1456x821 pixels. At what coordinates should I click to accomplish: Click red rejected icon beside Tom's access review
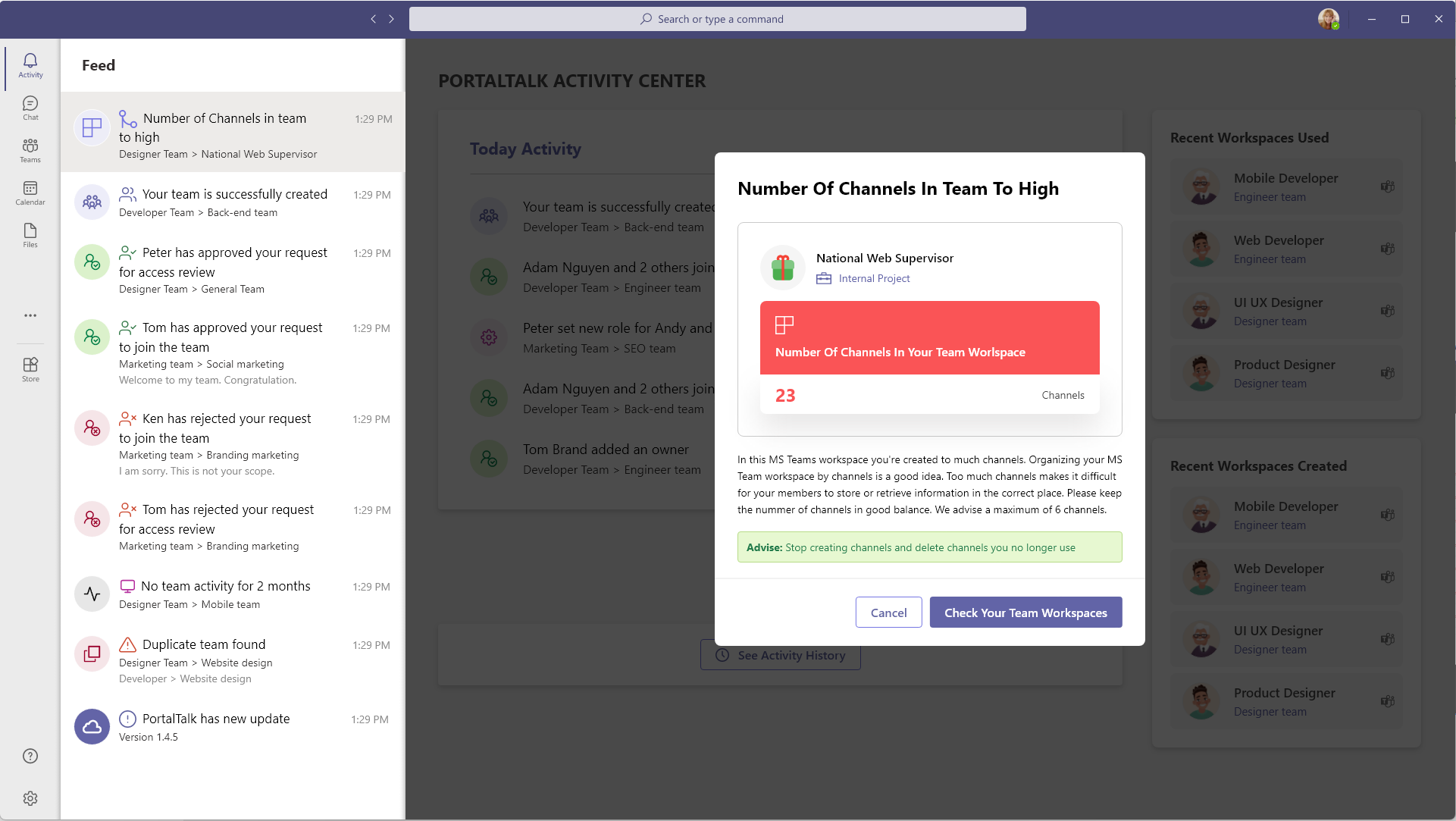click(x=92, y=519)
